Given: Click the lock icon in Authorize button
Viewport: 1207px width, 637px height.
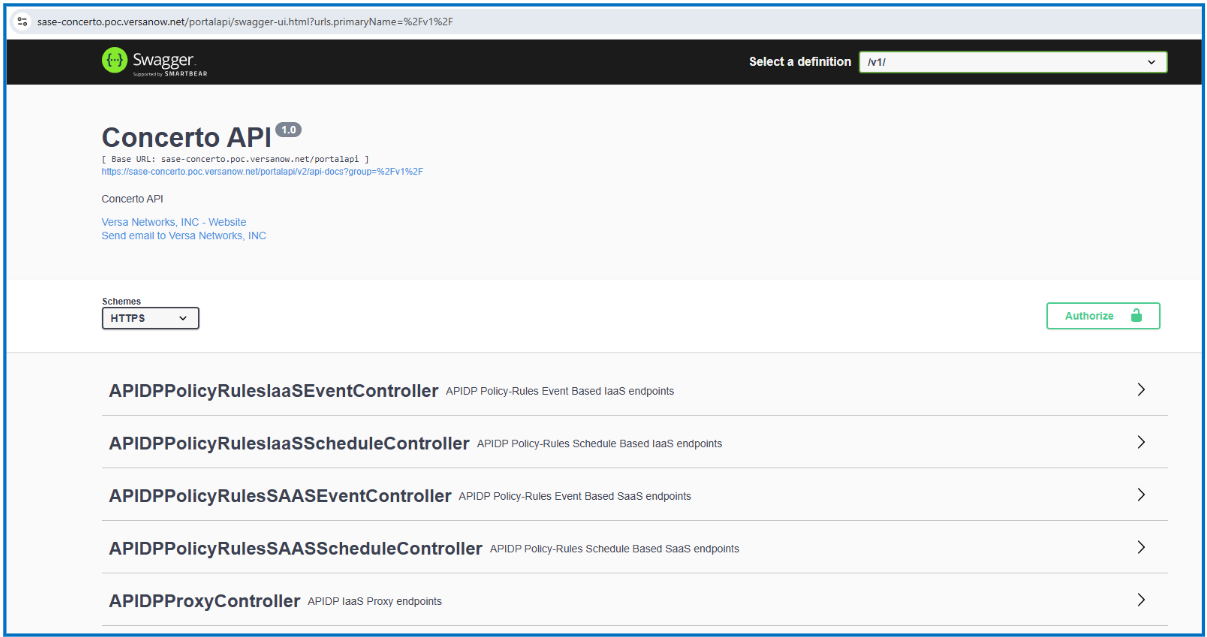Looking at the screenshot, I should pyautogui.click(x=1136, y=316).
